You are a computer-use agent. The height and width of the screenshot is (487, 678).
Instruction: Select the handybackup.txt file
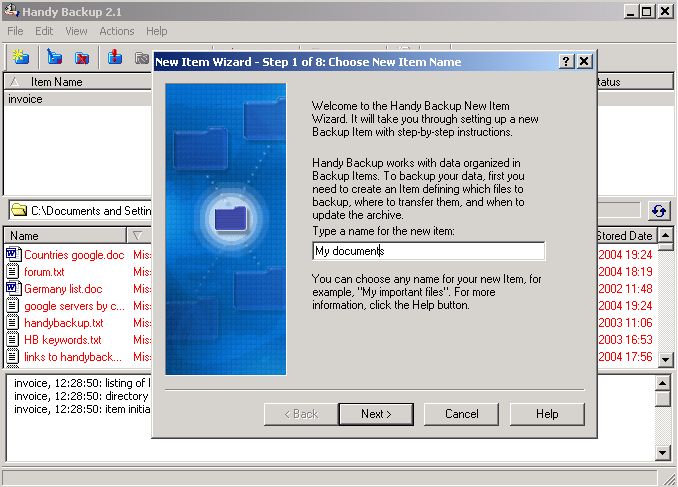(x=64, y=323)
